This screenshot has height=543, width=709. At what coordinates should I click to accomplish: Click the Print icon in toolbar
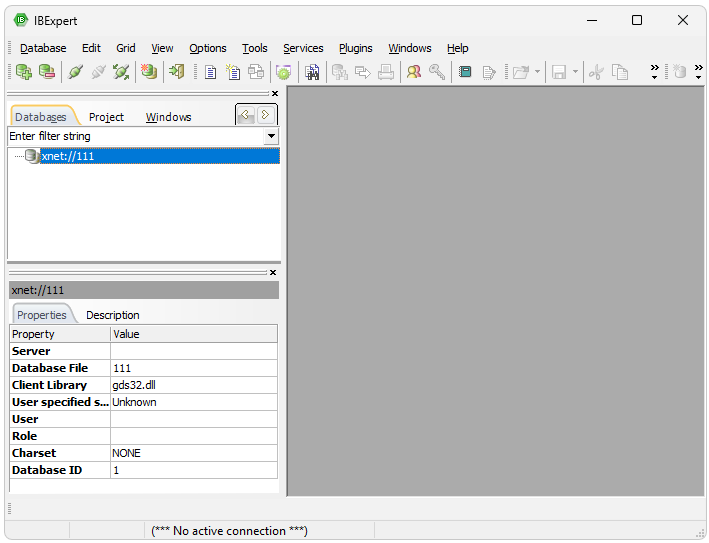point(386,72)
